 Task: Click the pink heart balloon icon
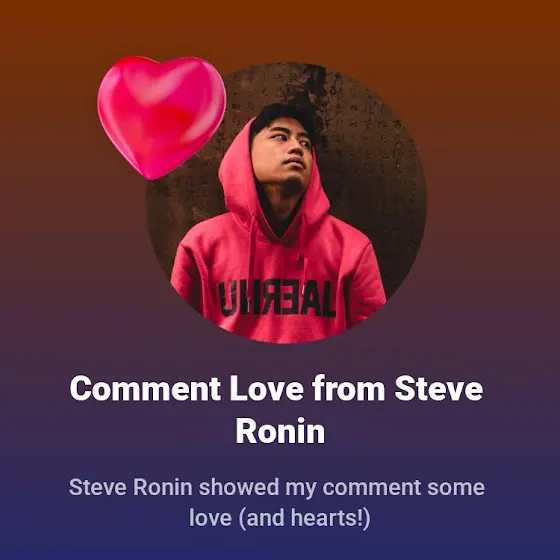161,117
